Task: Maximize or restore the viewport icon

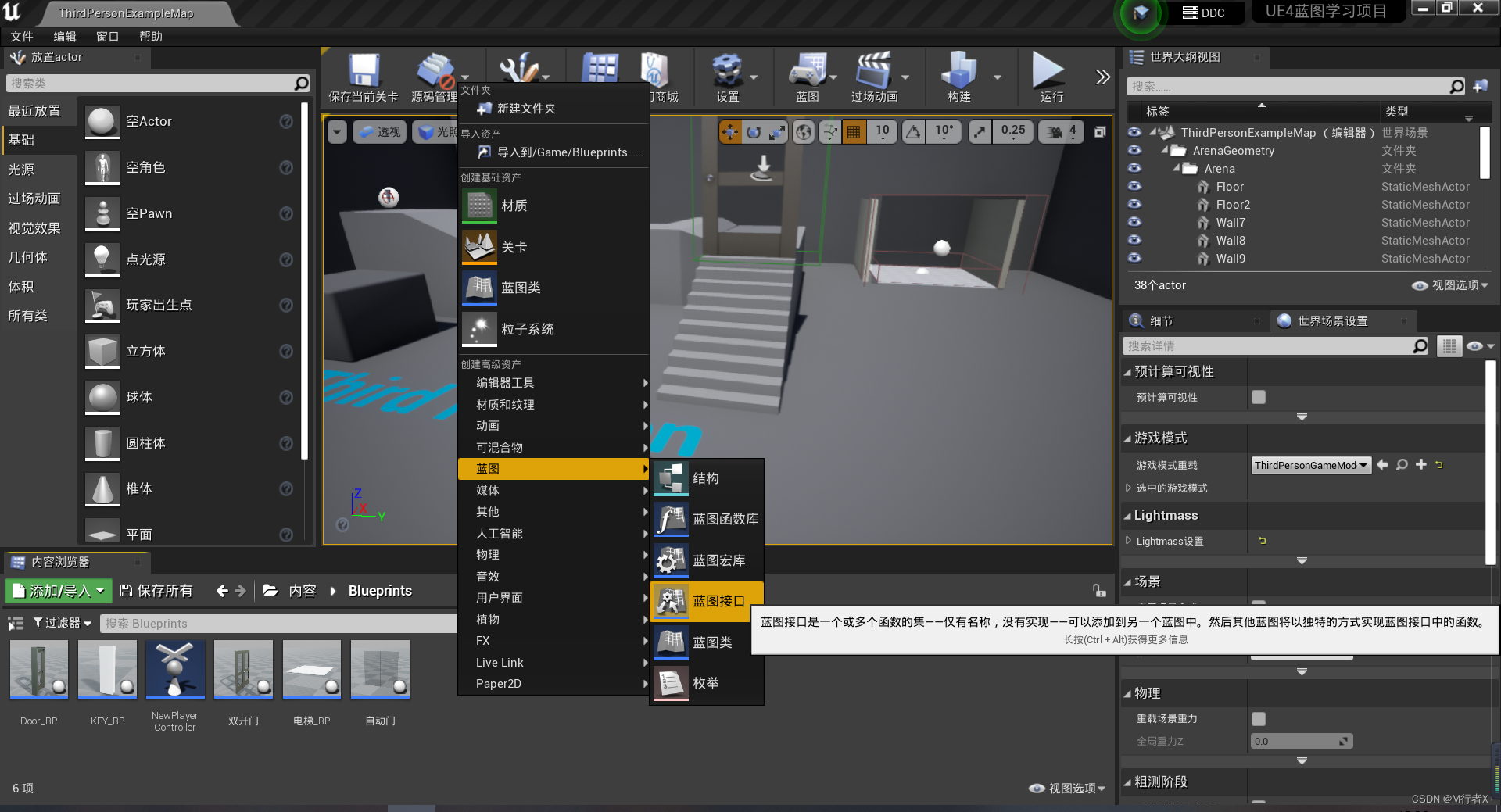Action: coord(1100,132)
